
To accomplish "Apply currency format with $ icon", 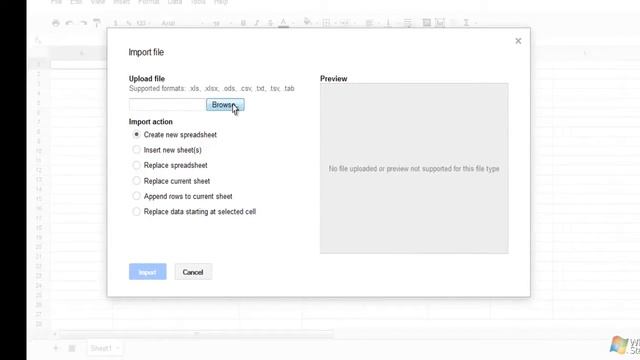I will pos(116,23).
